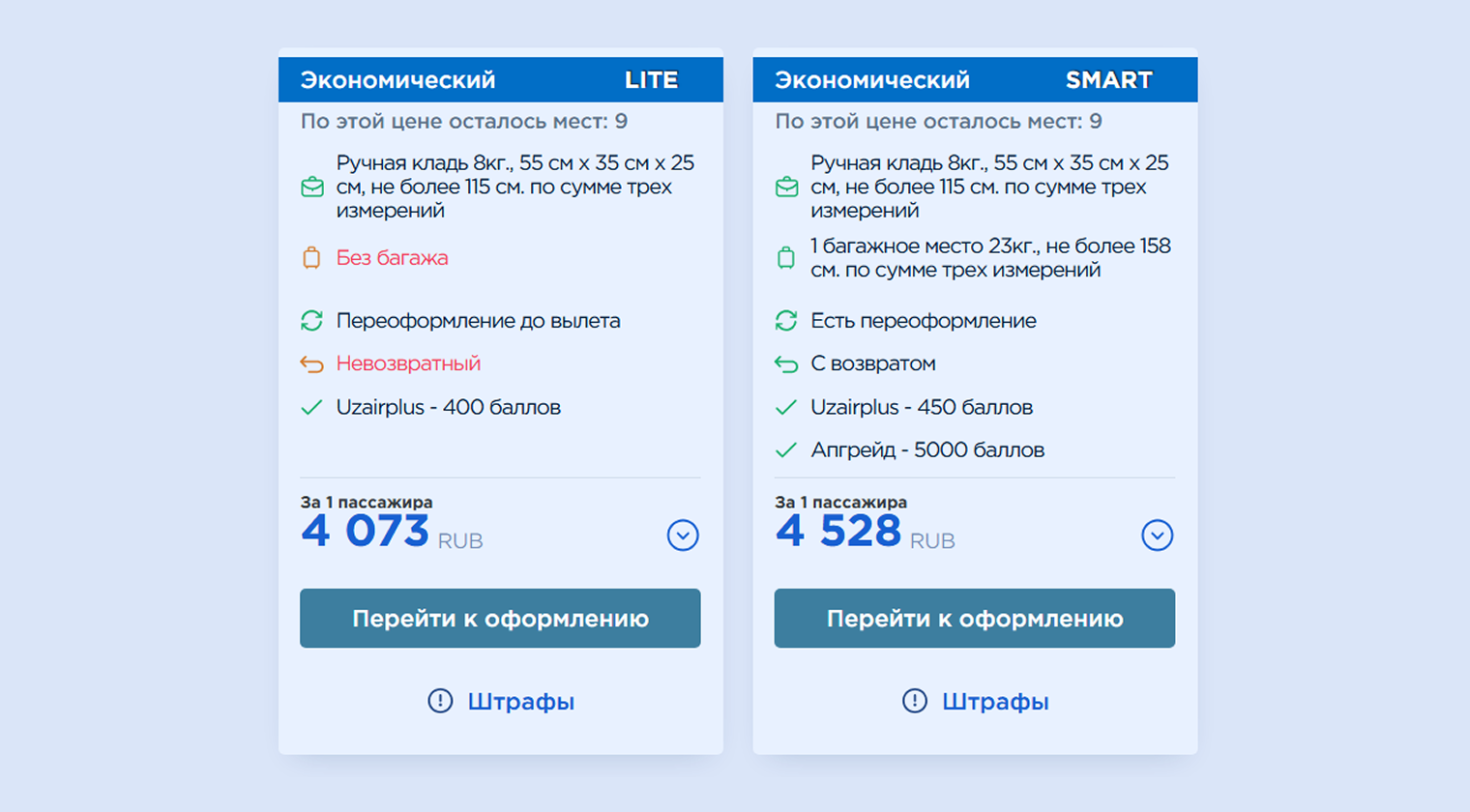Select the SMART fare header
This screenshot has width=1470, height=812.
(x=974, y=79)
